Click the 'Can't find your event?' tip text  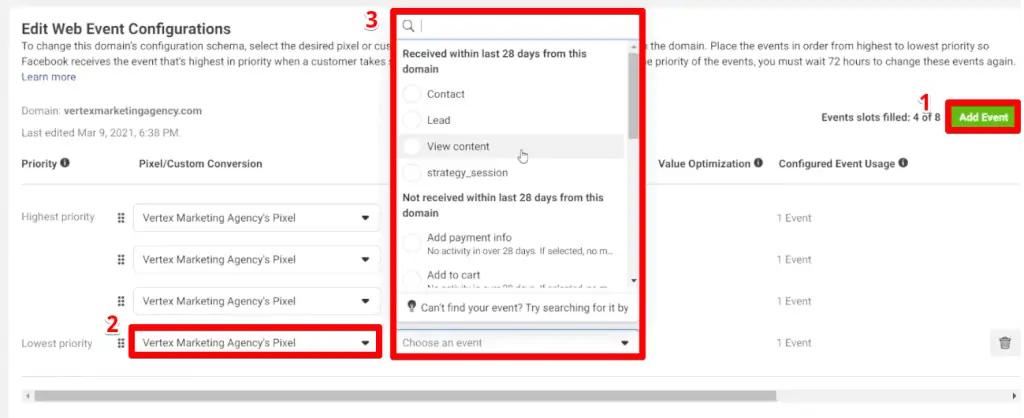pos(524,307)
